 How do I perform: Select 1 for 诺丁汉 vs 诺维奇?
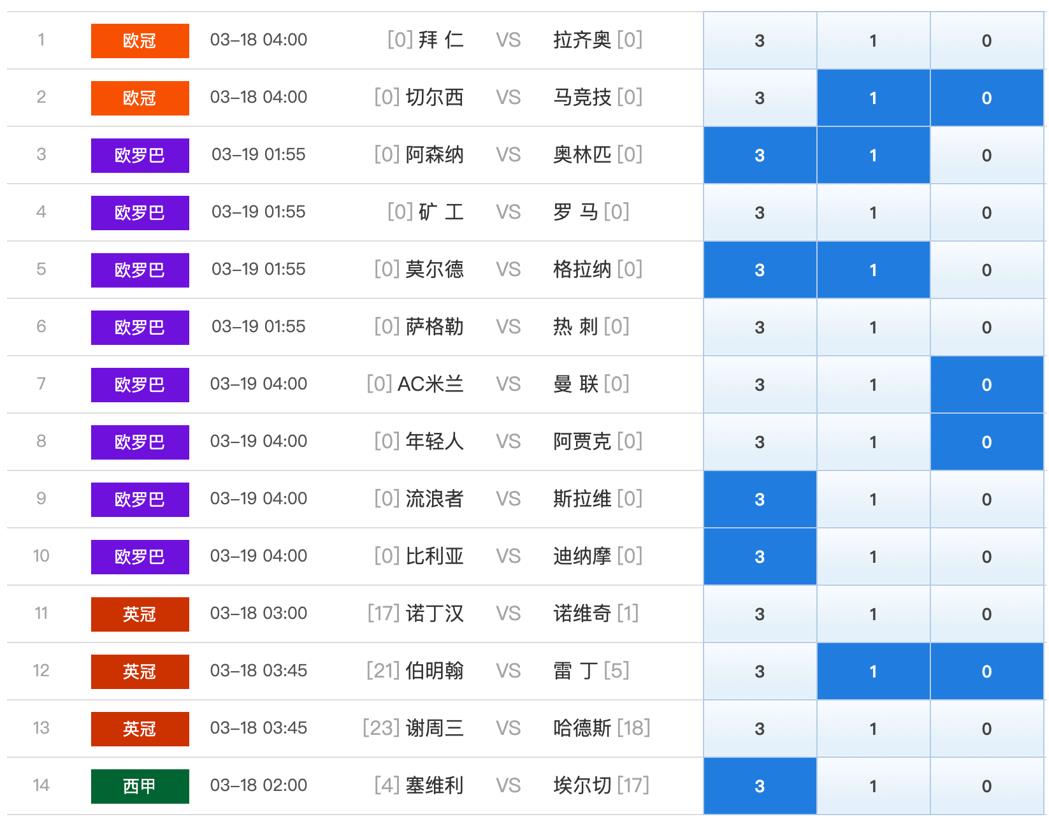(x=873, y=614)
